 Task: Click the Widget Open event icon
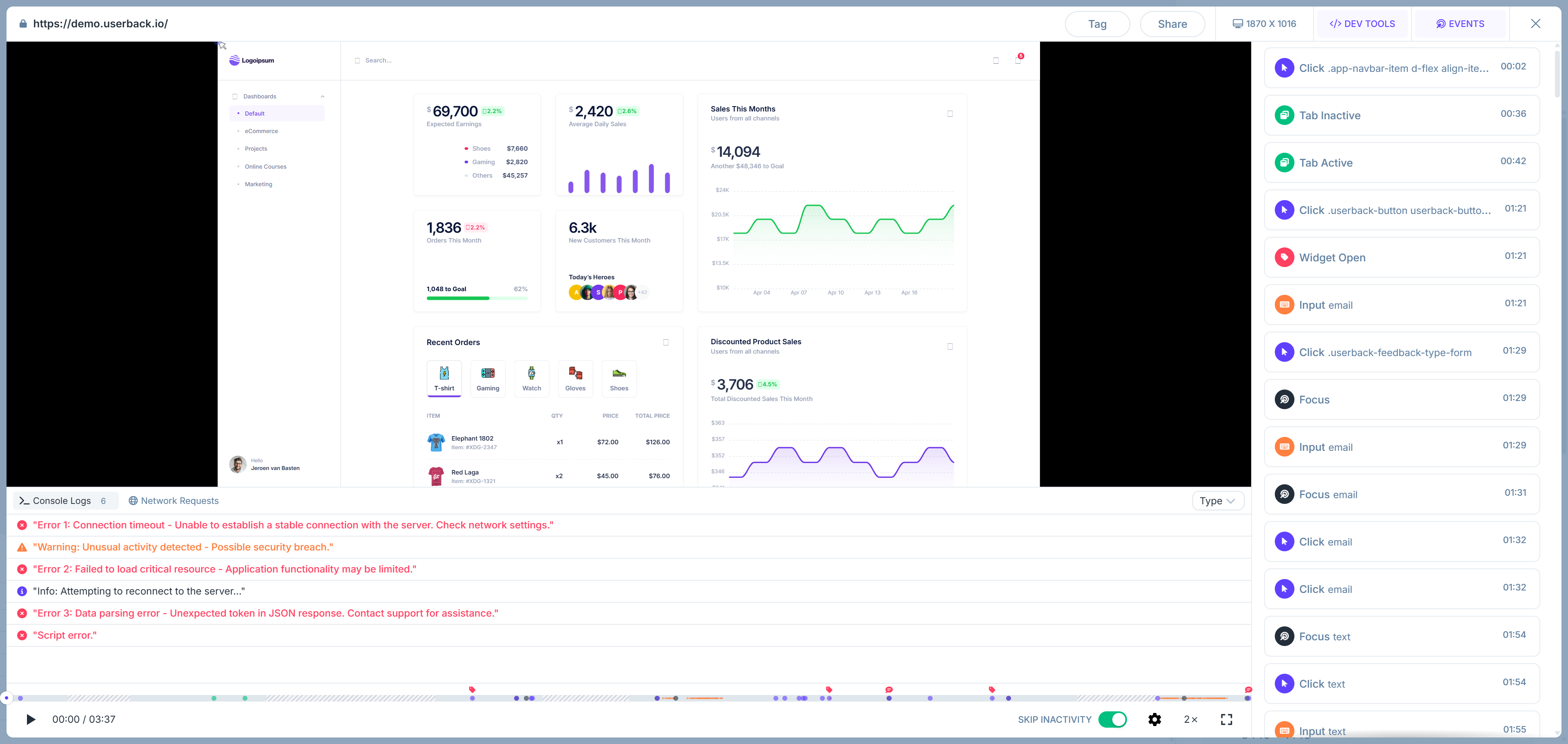1284,257
